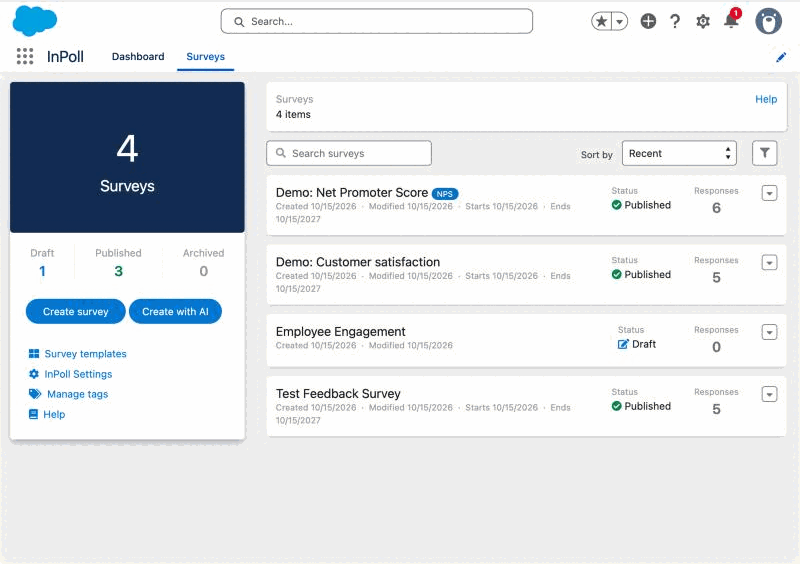Click the Salesforce cloud logo
This screenshot has height=564, width=800.
click(x=35, y=21)
